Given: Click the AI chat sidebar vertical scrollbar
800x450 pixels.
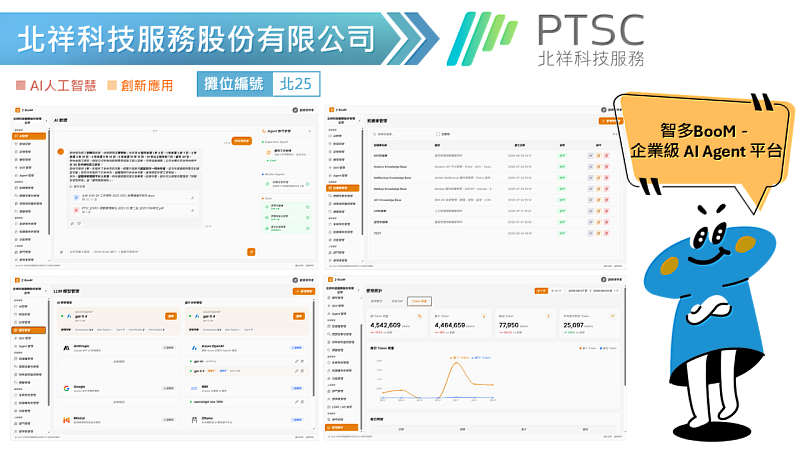Looking at the screenshot, I should tap(49, 182).
